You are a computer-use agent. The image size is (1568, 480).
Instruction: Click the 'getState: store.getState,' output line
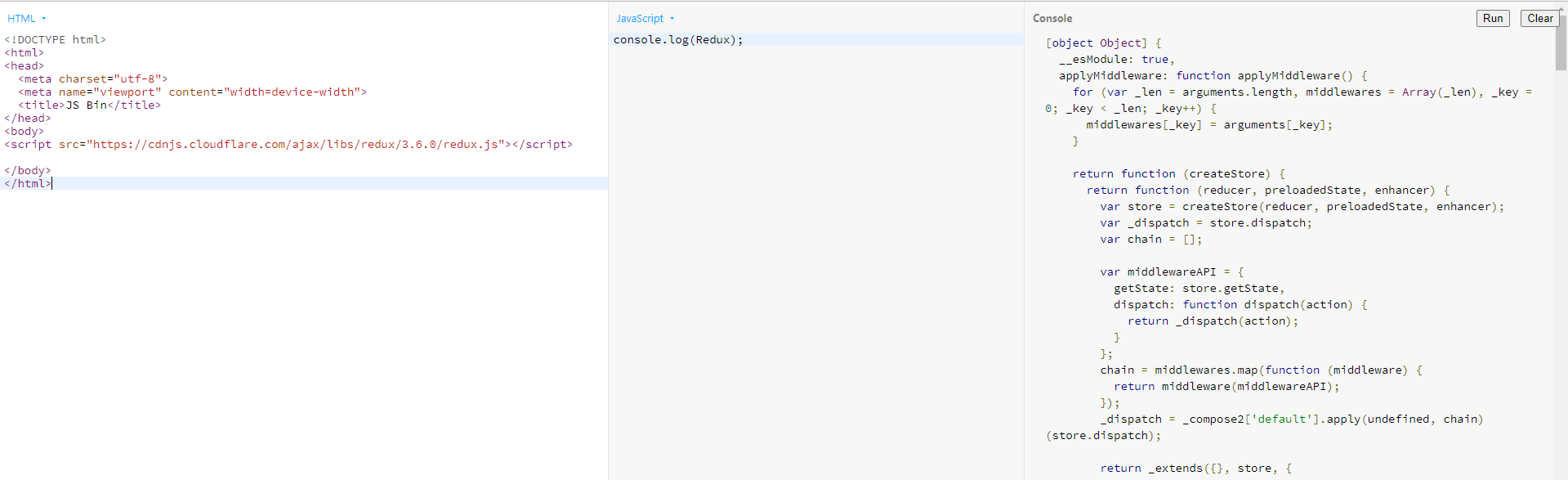1199,288
